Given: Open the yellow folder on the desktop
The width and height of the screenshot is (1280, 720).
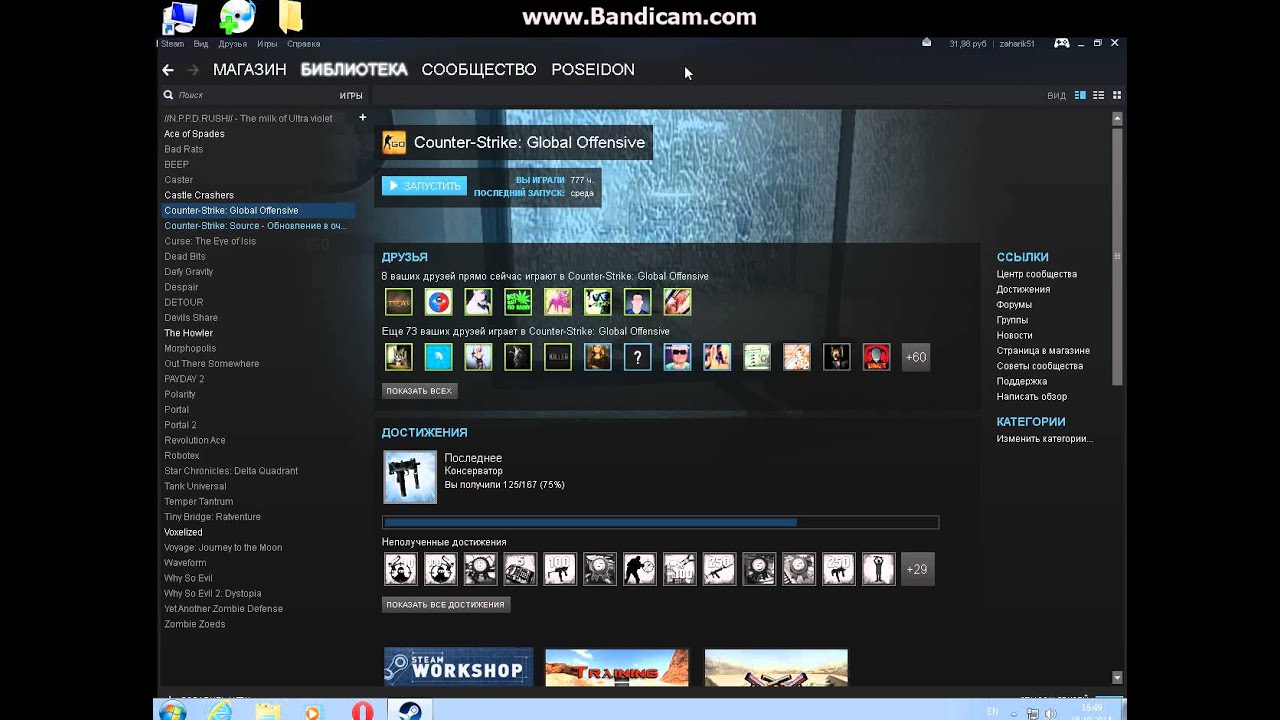Looking at the screenshot, I should click(290, 16).
